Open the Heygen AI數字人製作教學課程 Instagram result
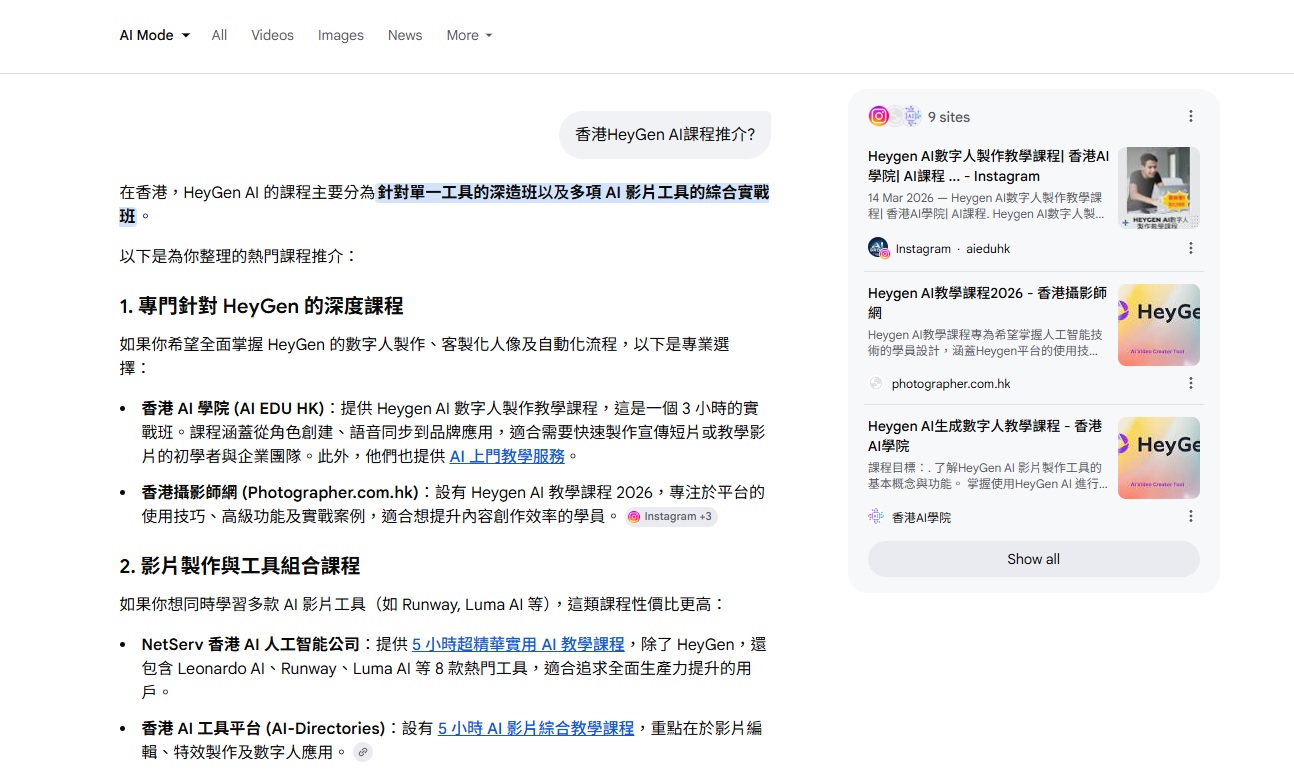 988,166
